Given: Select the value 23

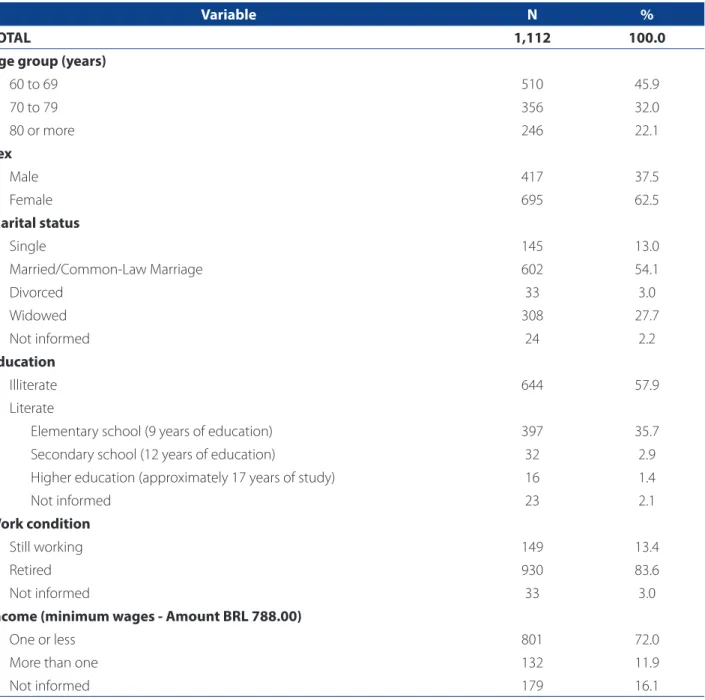Looking at the screenshot, I should [532, 500].
